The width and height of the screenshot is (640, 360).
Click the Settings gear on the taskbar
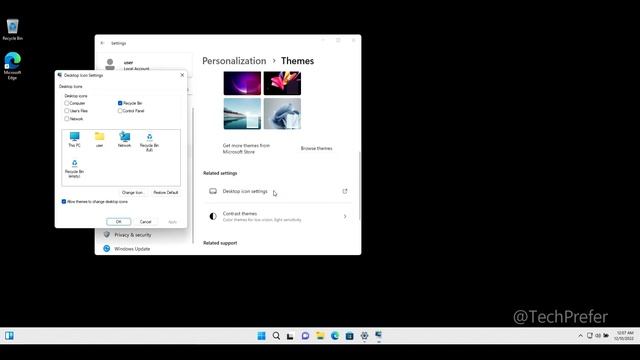tap(364, 336)
